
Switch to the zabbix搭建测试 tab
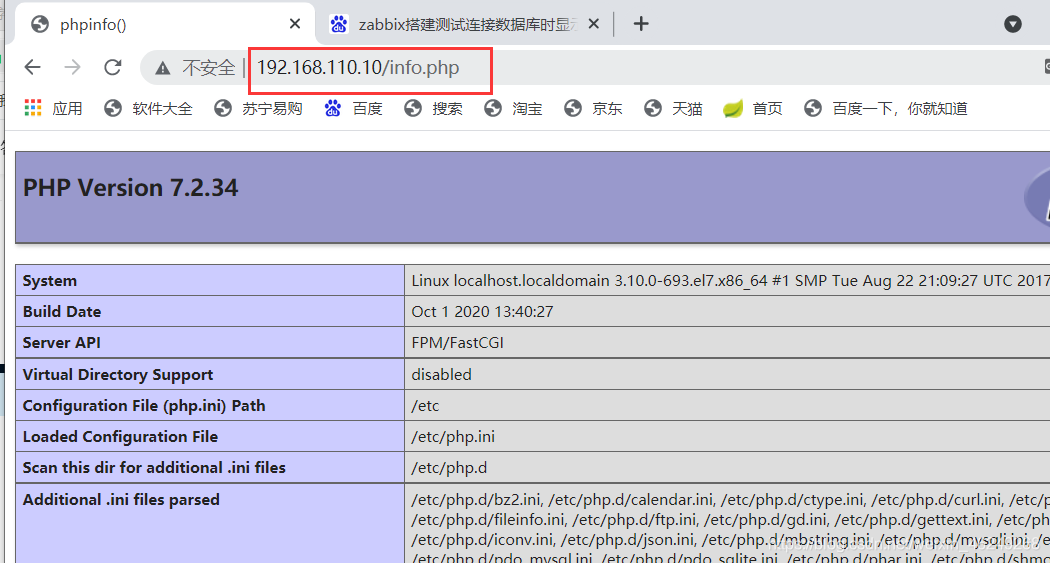point(463,24)
